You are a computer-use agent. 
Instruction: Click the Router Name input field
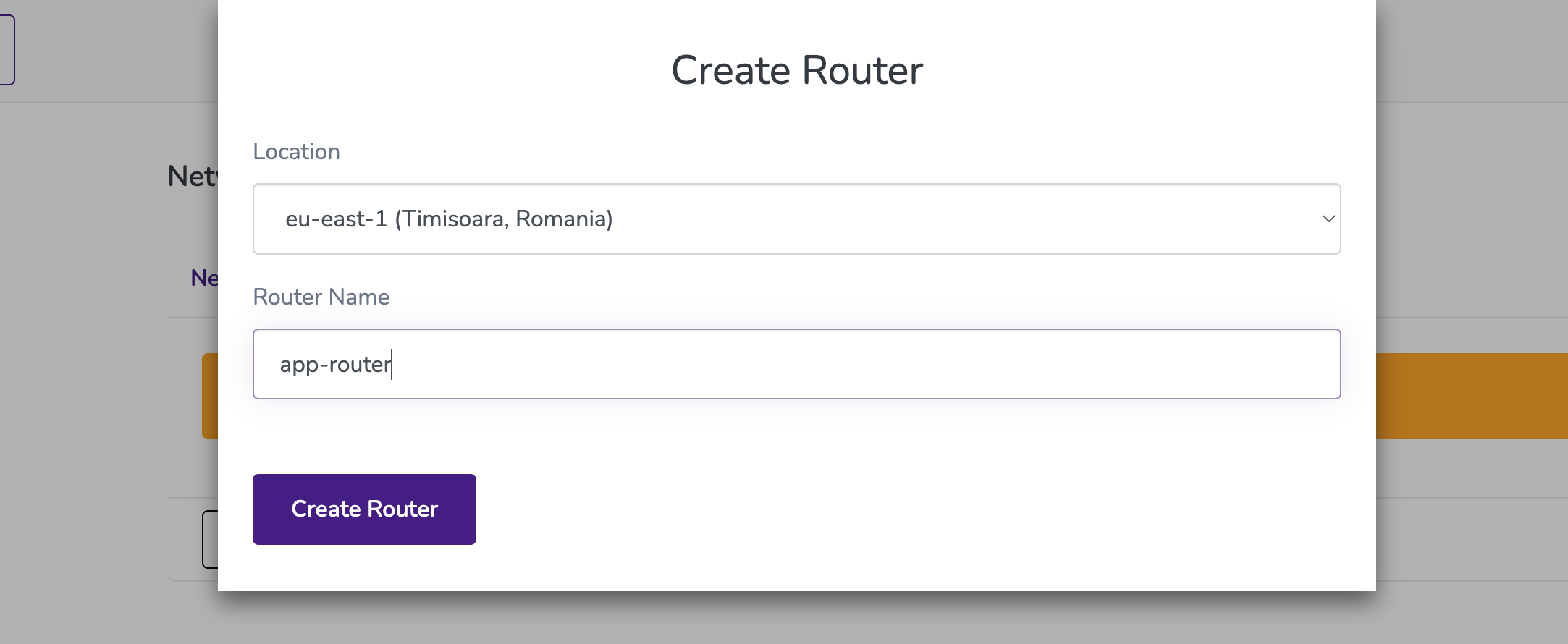tap(796, 364)
